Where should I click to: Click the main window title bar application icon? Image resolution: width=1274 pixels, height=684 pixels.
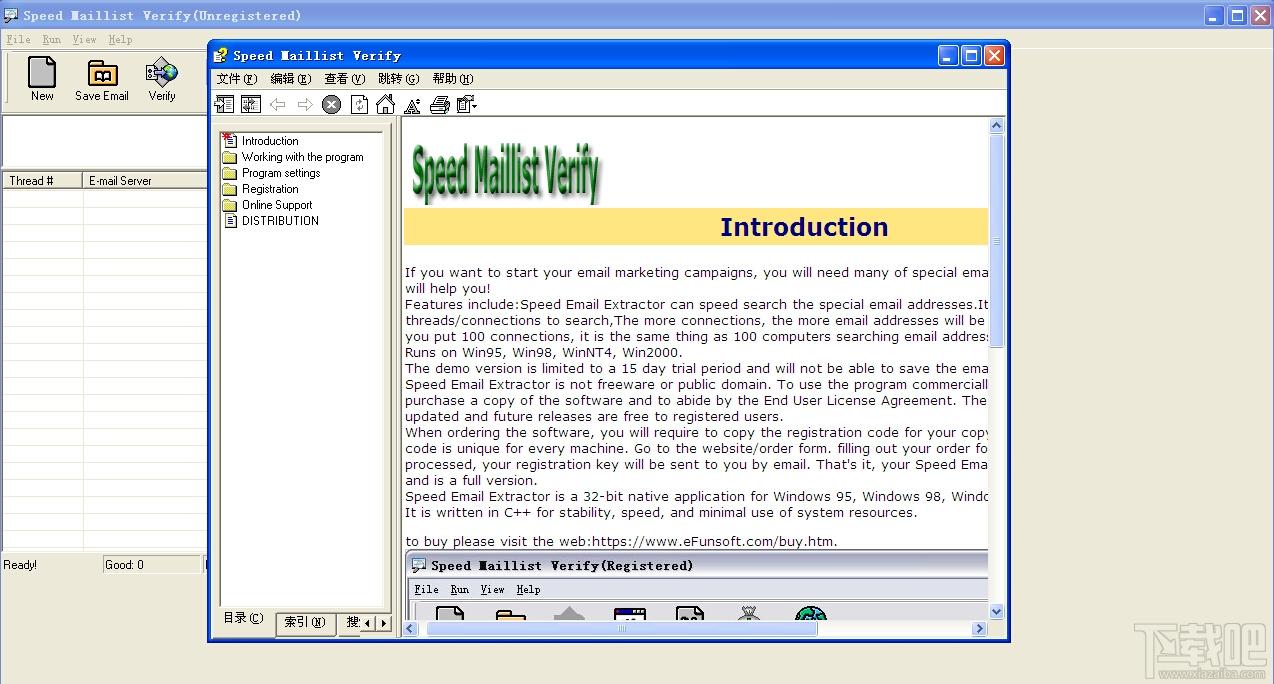point(11,15)
